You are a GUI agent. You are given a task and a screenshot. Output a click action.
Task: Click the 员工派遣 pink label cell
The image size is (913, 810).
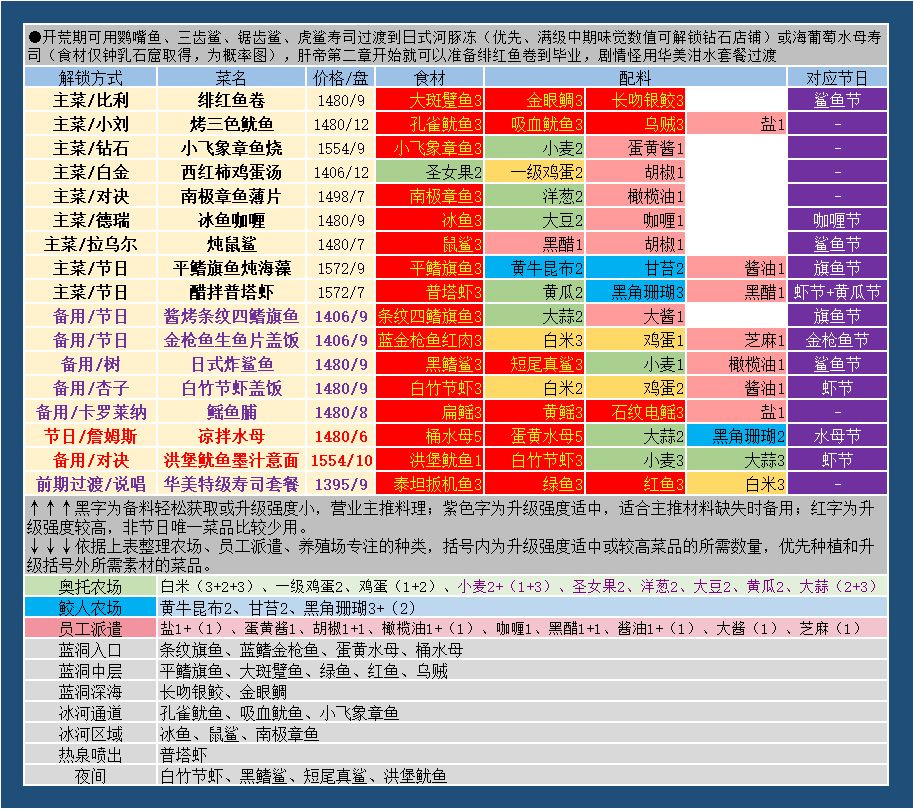[x=90, y=628]
